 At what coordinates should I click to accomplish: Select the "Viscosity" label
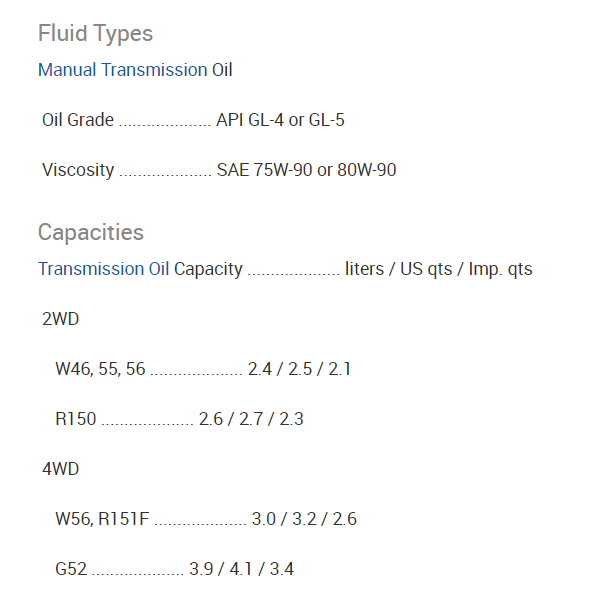coord(78,170)
